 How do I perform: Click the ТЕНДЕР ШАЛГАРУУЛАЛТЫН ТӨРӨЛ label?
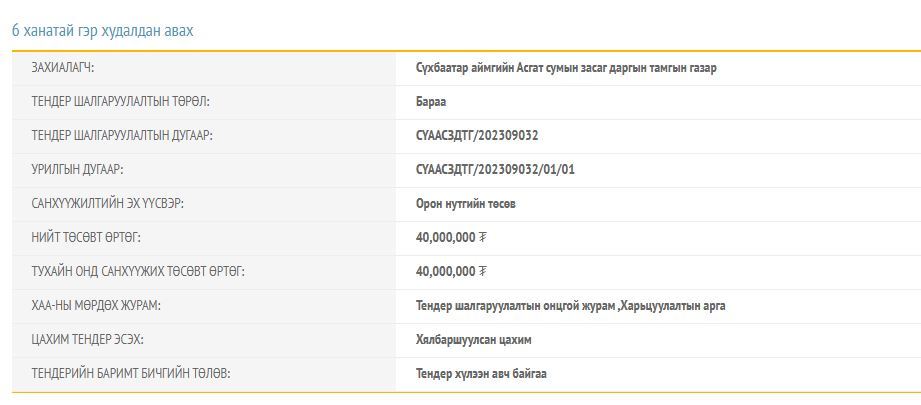click(x=120, y=102)
